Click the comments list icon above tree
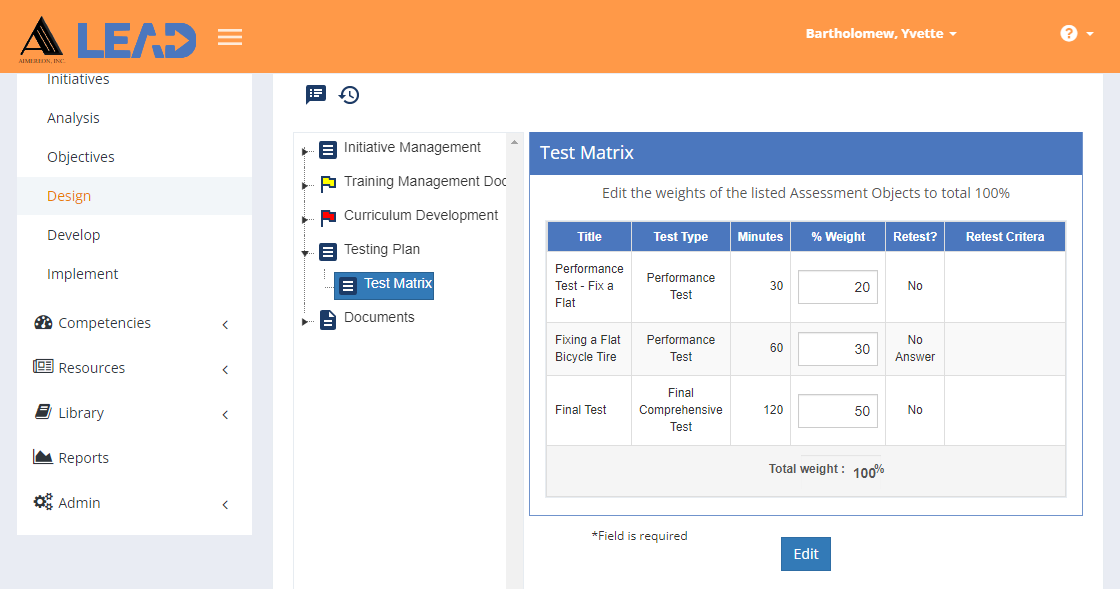 click(316, 94)
